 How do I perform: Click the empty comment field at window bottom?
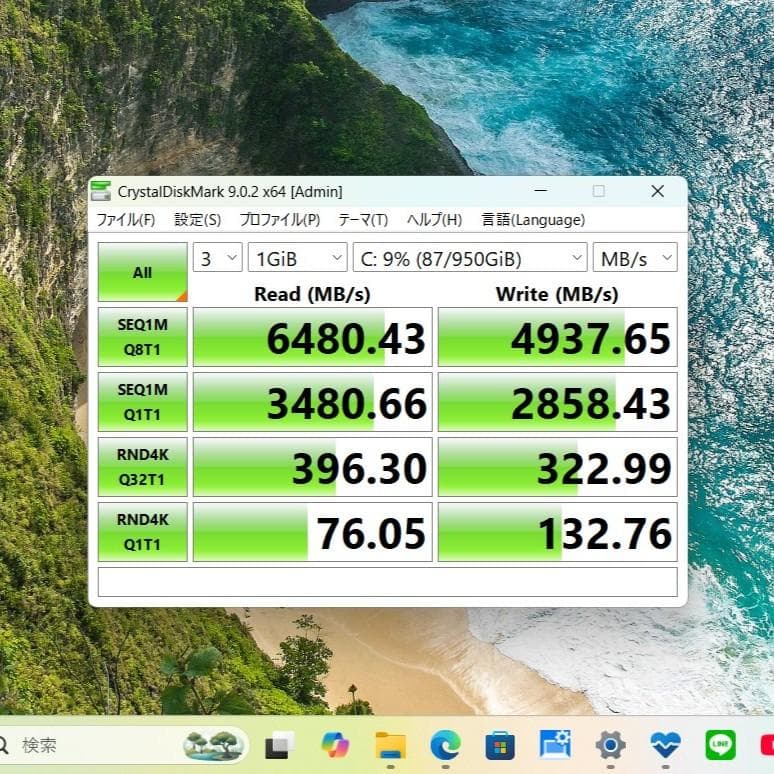point(387,582)
